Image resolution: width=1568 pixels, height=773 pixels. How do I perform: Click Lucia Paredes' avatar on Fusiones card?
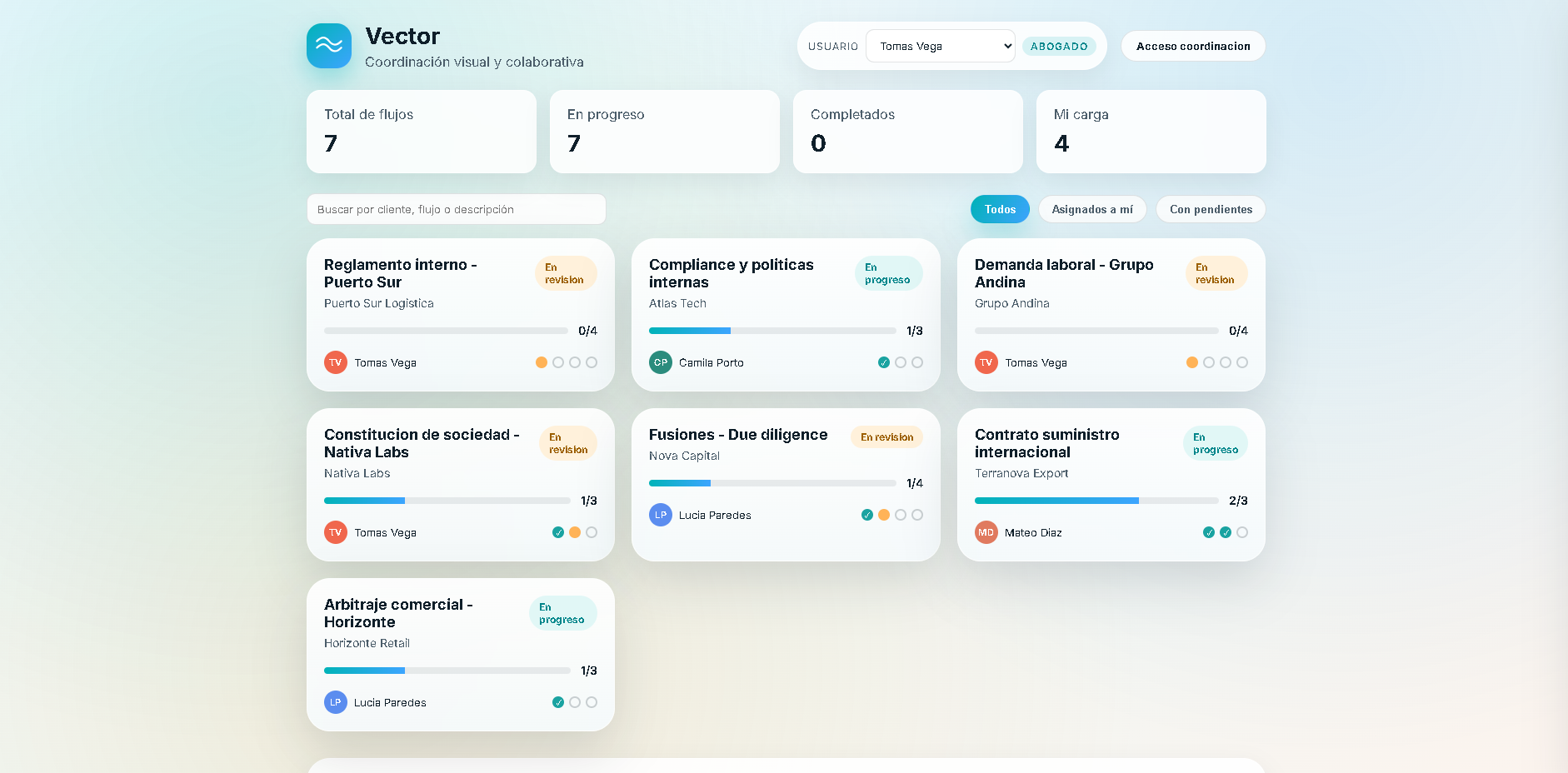(x=660, y=515)
